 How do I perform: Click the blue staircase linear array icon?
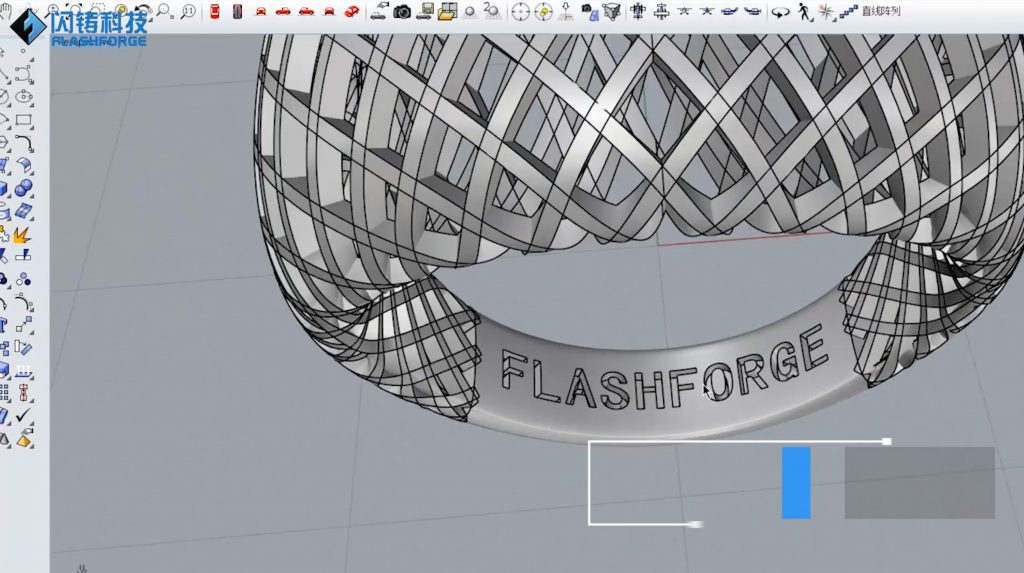848,11
